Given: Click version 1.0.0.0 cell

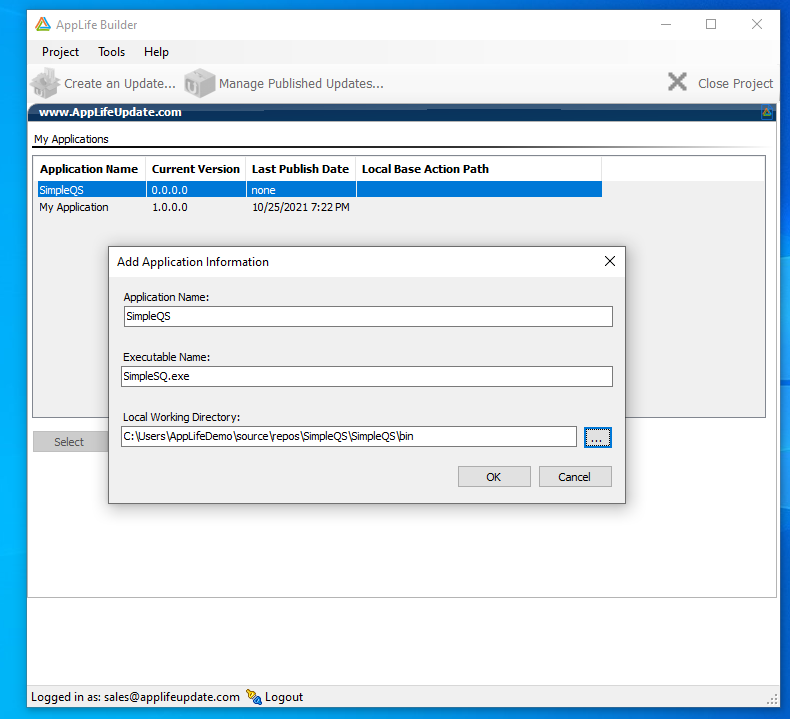Looking at the screenshot, I should click(x=170, y=207).
